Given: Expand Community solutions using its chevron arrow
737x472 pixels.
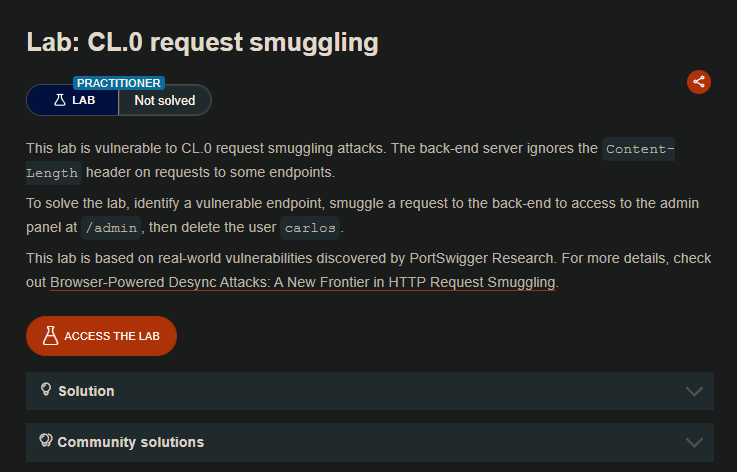Looking at the screenshot, I should [694, 442].
